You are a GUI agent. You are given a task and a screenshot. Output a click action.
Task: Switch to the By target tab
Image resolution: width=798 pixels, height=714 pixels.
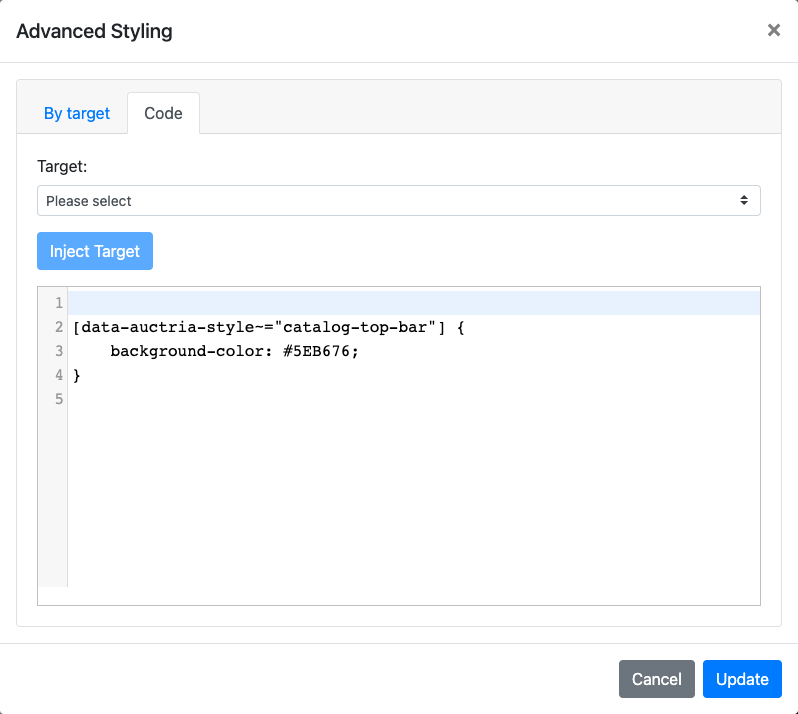click(x=77, y=113)
